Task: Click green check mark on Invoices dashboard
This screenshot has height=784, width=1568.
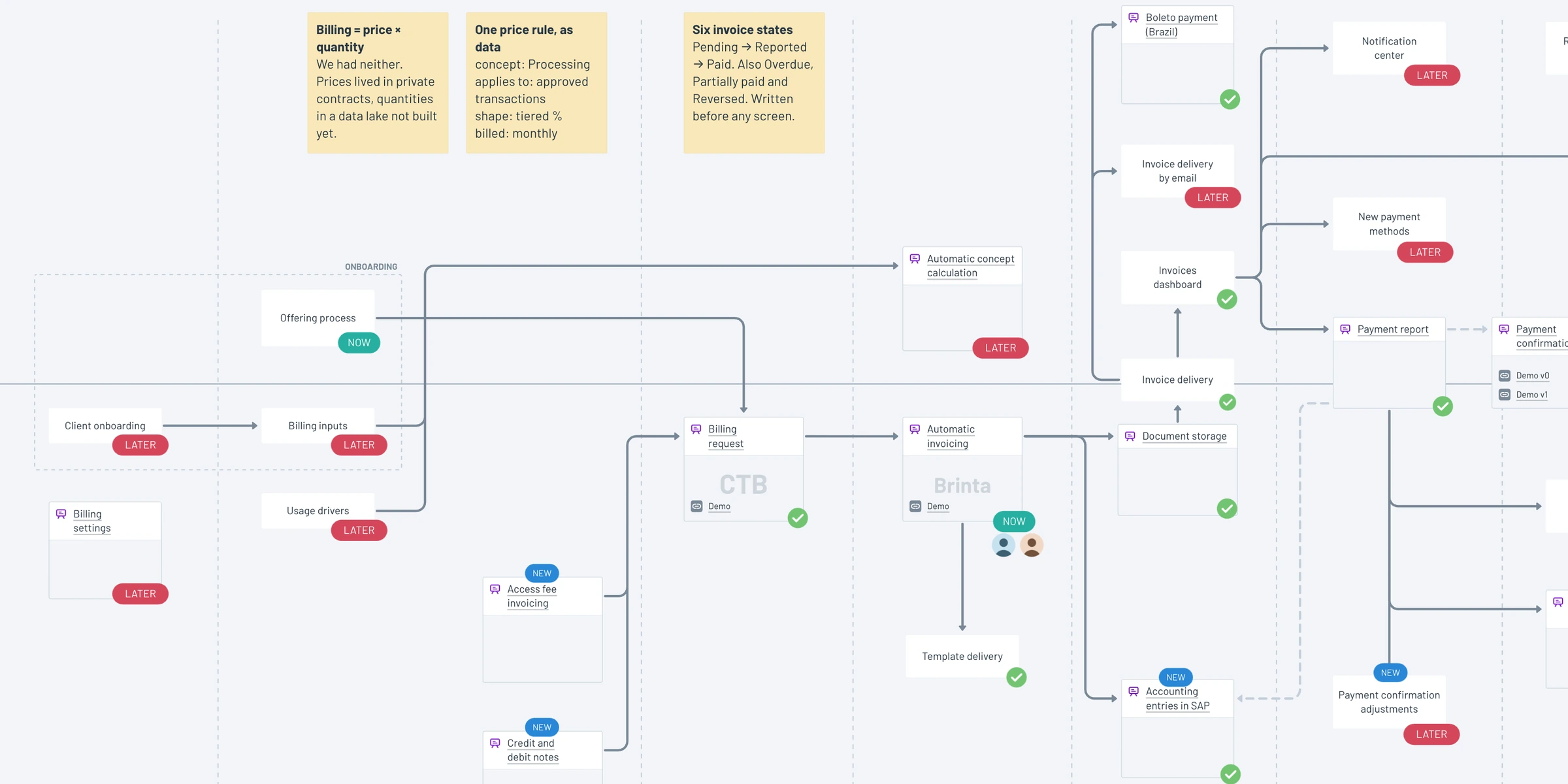Action: coord(1227,299)
